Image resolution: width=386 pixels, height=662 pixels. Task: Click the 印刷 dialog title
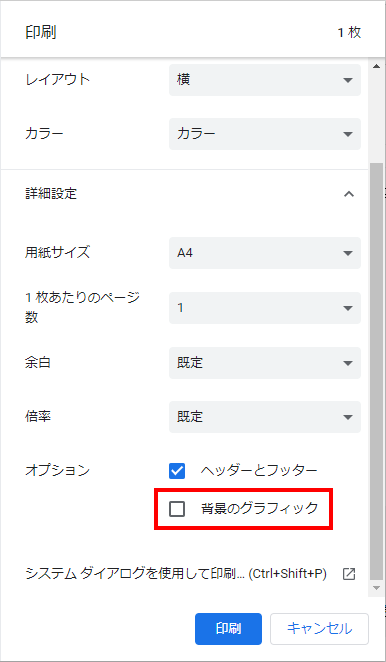(x=41, y=33)
